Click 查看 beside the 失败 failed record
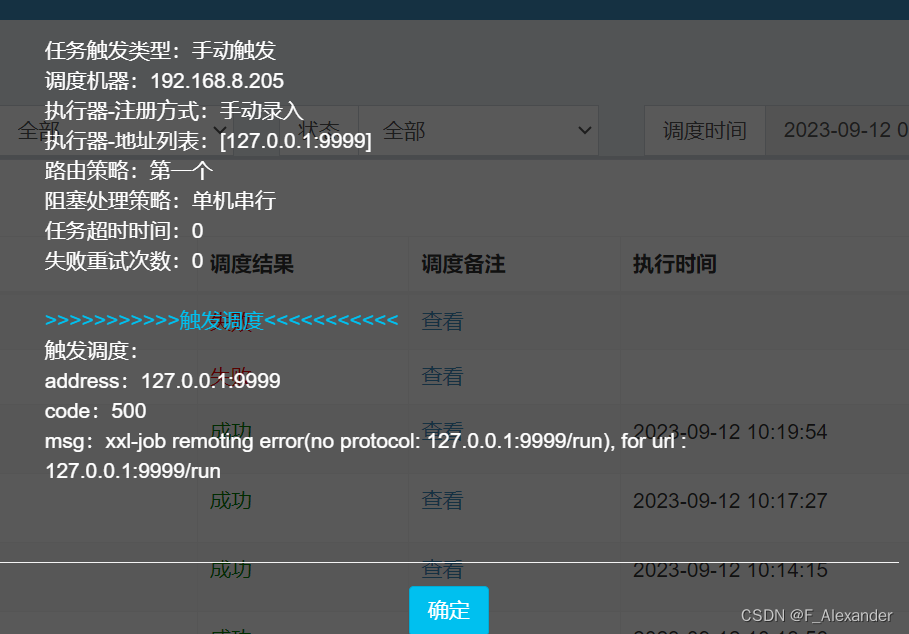The width and height of the screenshot is (909, 634). click(x=441, y=378)
